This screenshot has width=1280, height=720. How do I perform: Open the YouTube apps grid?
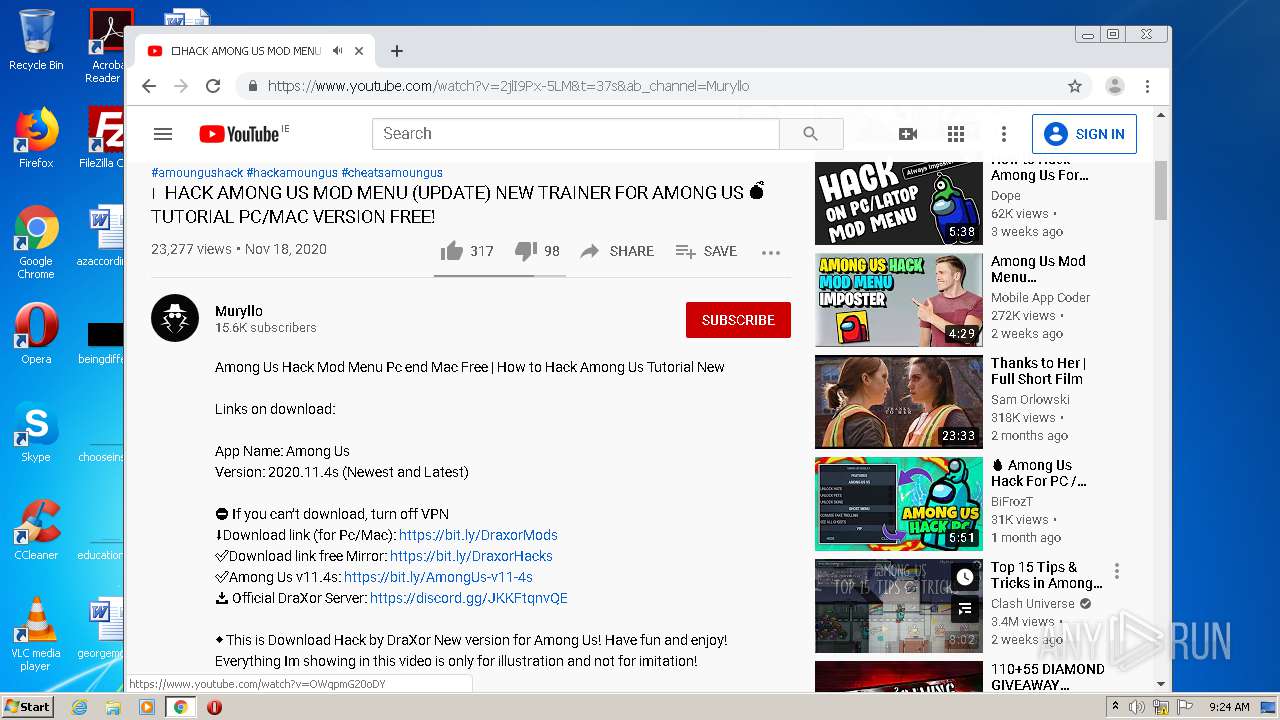pos(956,134)
